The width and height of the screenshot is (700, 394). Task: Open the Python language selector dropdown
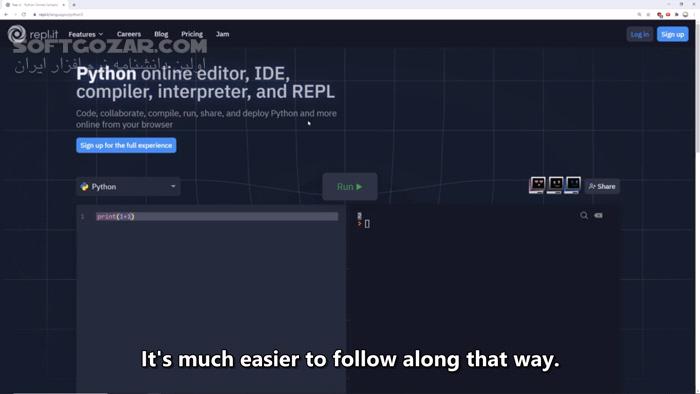tap(128, 187)
